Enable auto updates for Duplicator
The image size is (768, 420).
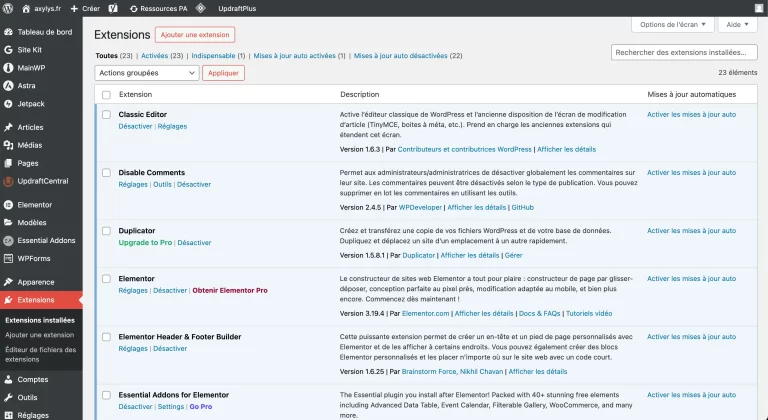tap(692, 231)
